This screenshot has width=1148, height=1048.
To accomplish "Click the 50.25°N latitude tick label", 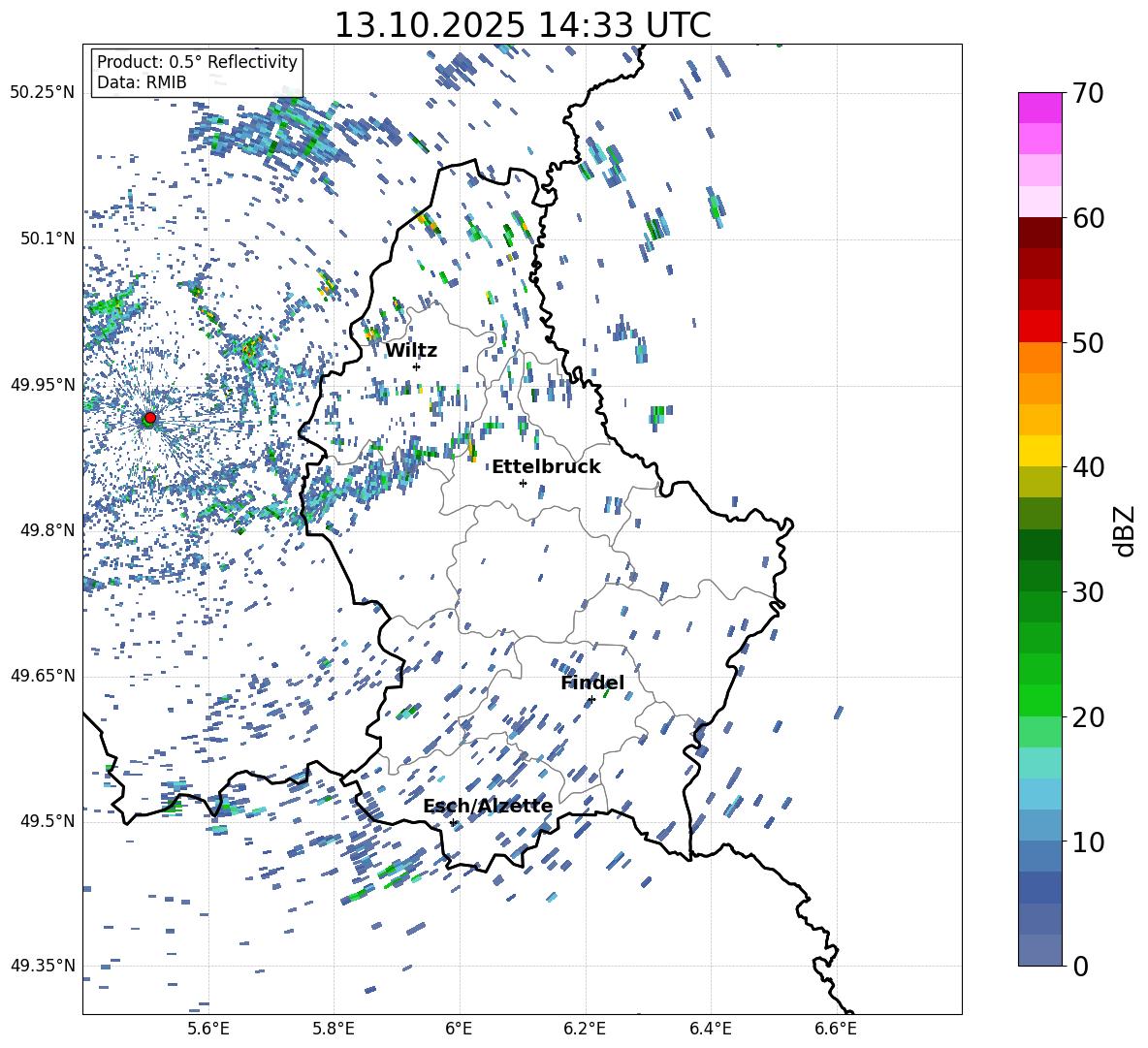I will (43, 93).
